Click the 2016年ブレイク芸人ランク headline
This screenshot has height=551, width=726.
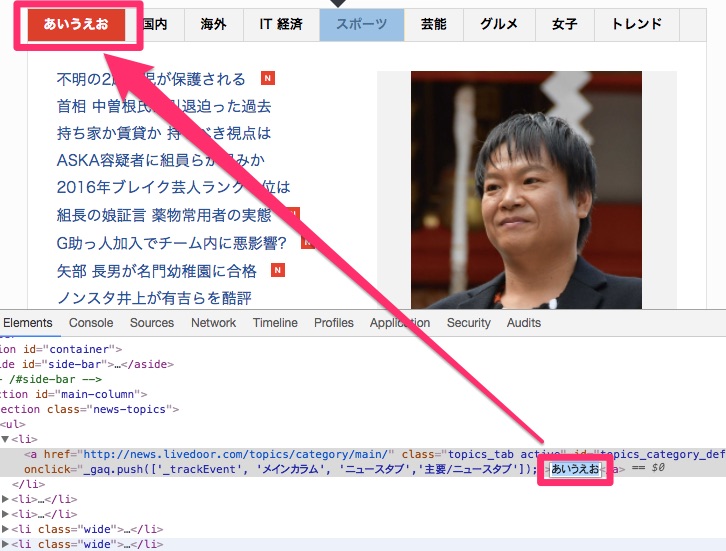tap(173, 188)
